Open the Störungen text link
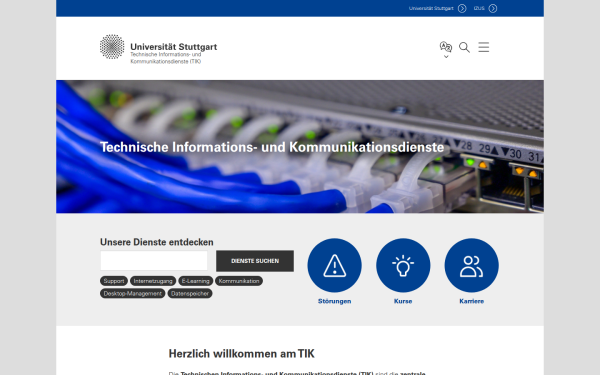600x375 pixels. click(334, 301)
